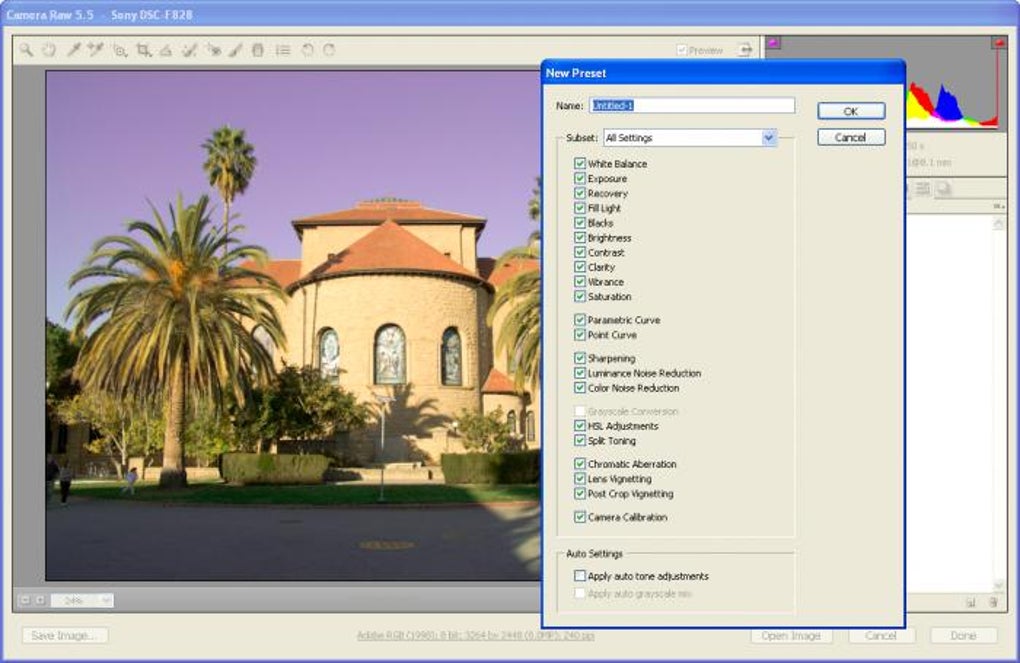1020x663 pixels.
Task: Toggle the Chromatic Aberration checkbox
Action: tap(580, 464)
